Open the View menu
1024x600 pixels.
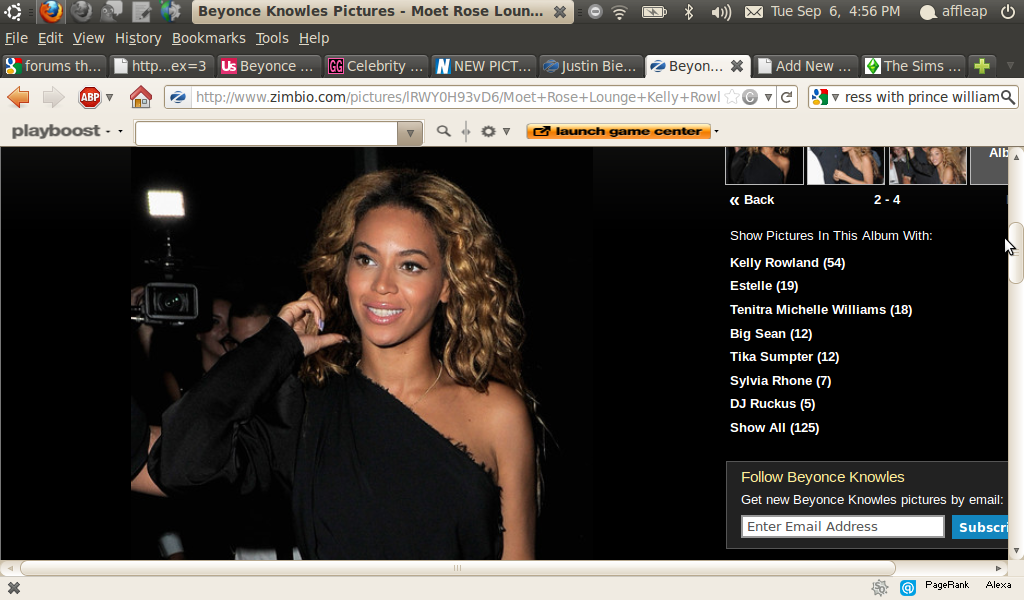(88, 39)
